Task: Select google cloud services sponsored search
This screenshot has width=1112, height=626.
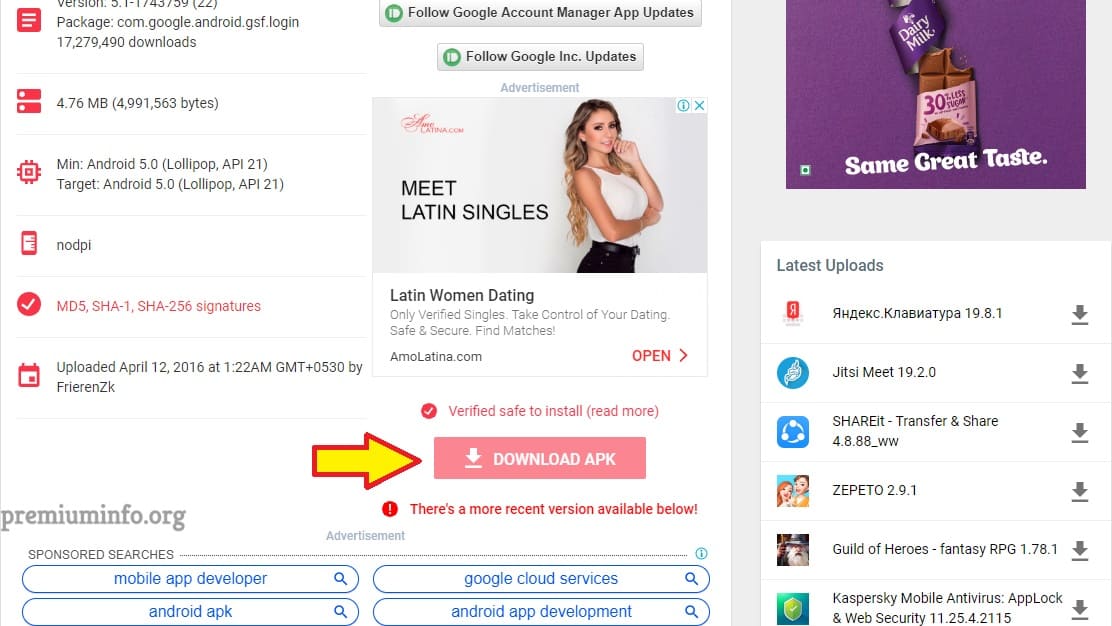Action: pos(541,579)
